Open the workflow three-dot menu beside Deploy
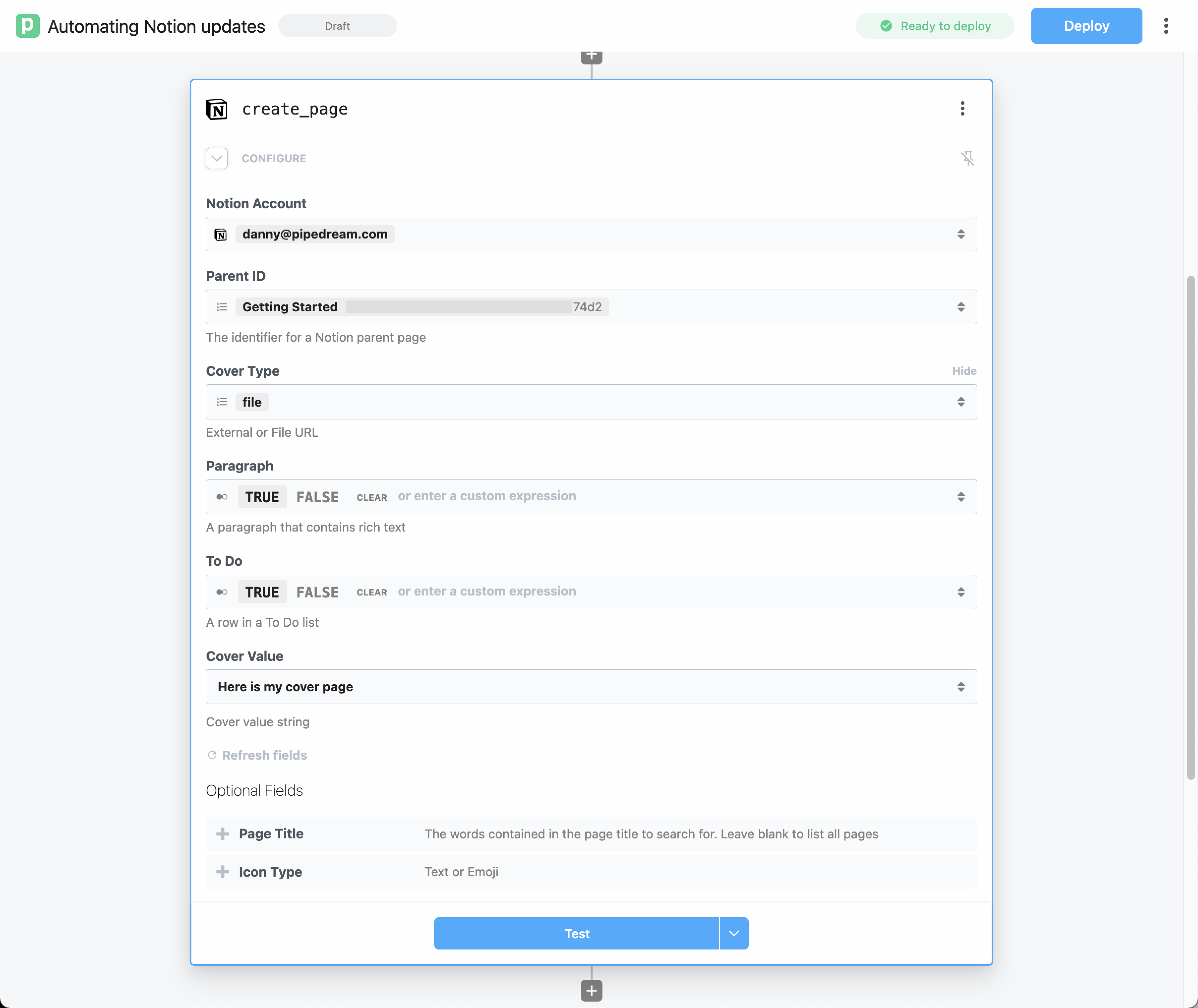Image resolution: width=1198 pixels, height=1008 pixels. (x=1166, y=26)
